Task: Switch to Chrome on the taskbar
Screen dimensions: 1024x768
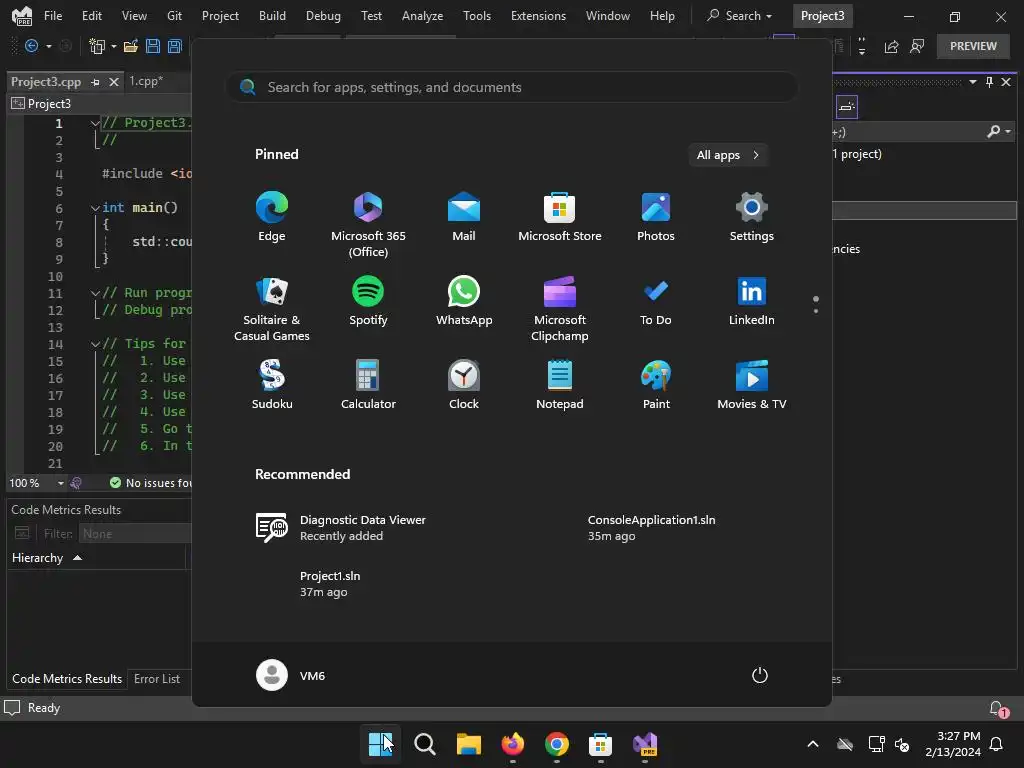Action: tap(556, 744)
